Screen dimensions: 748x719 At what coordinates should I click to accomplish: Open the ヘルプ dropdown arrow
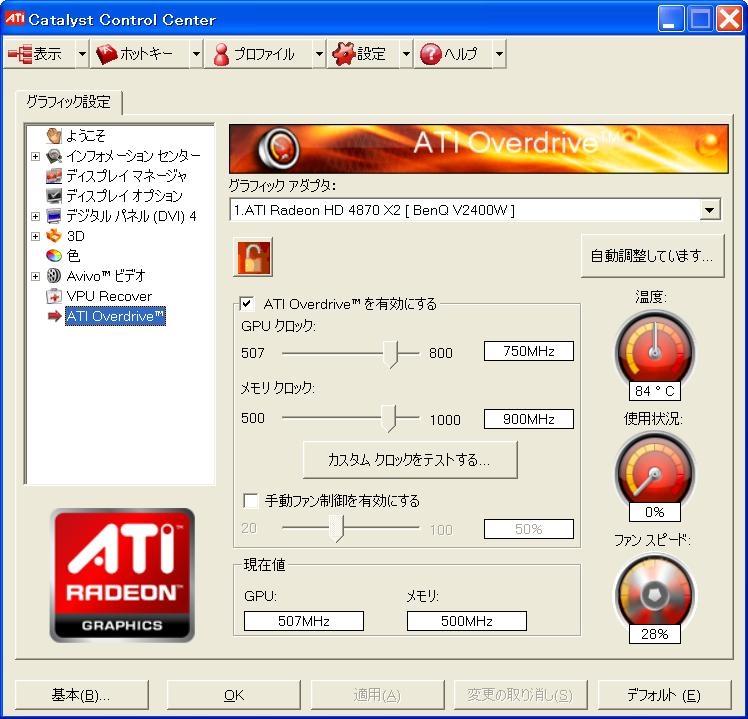(x=499, y=54)
